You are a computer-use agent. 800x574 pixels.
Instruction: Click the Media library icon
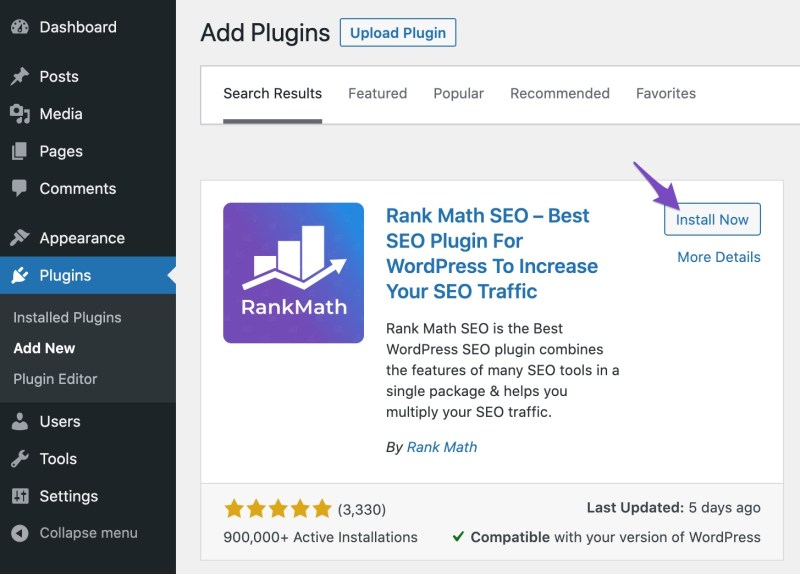[19, 114]
